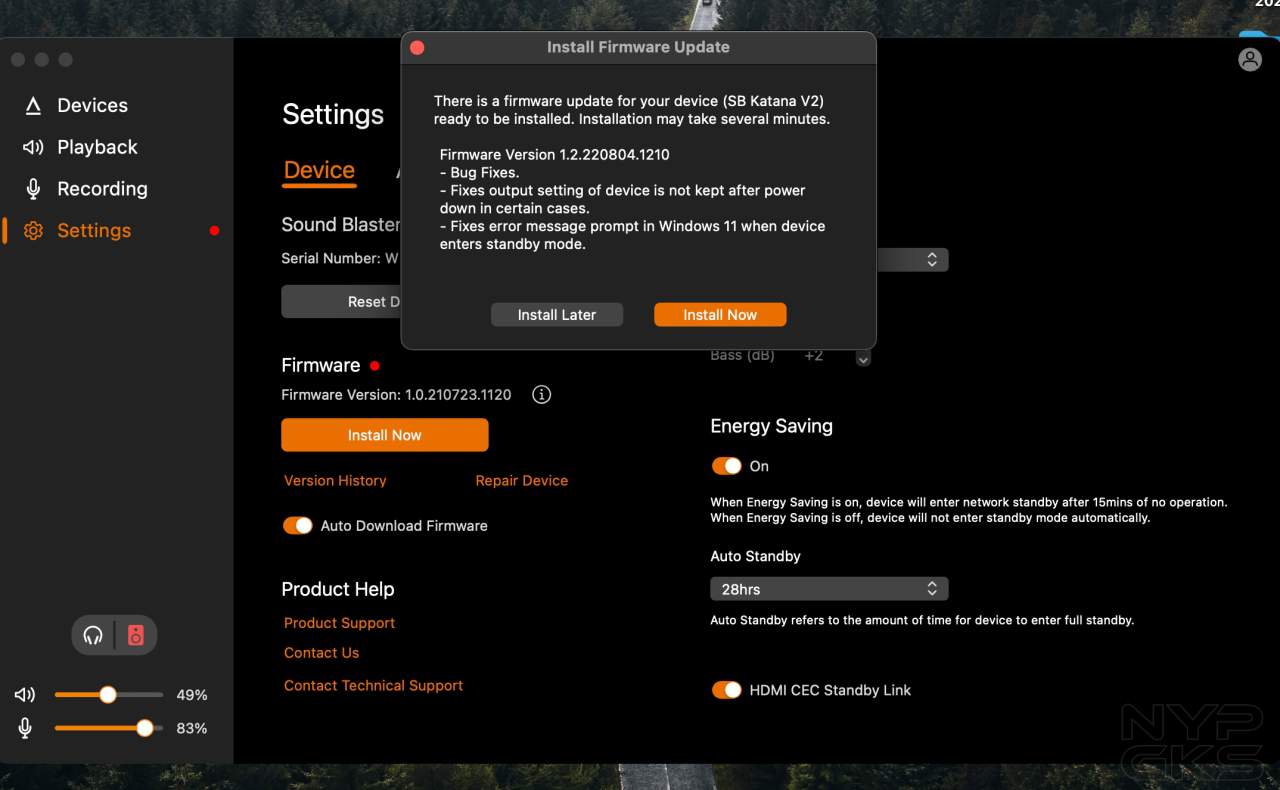This screenshot has width=1280, height=790.
Task: Click the Reset Device button
Action: [342, 301]
